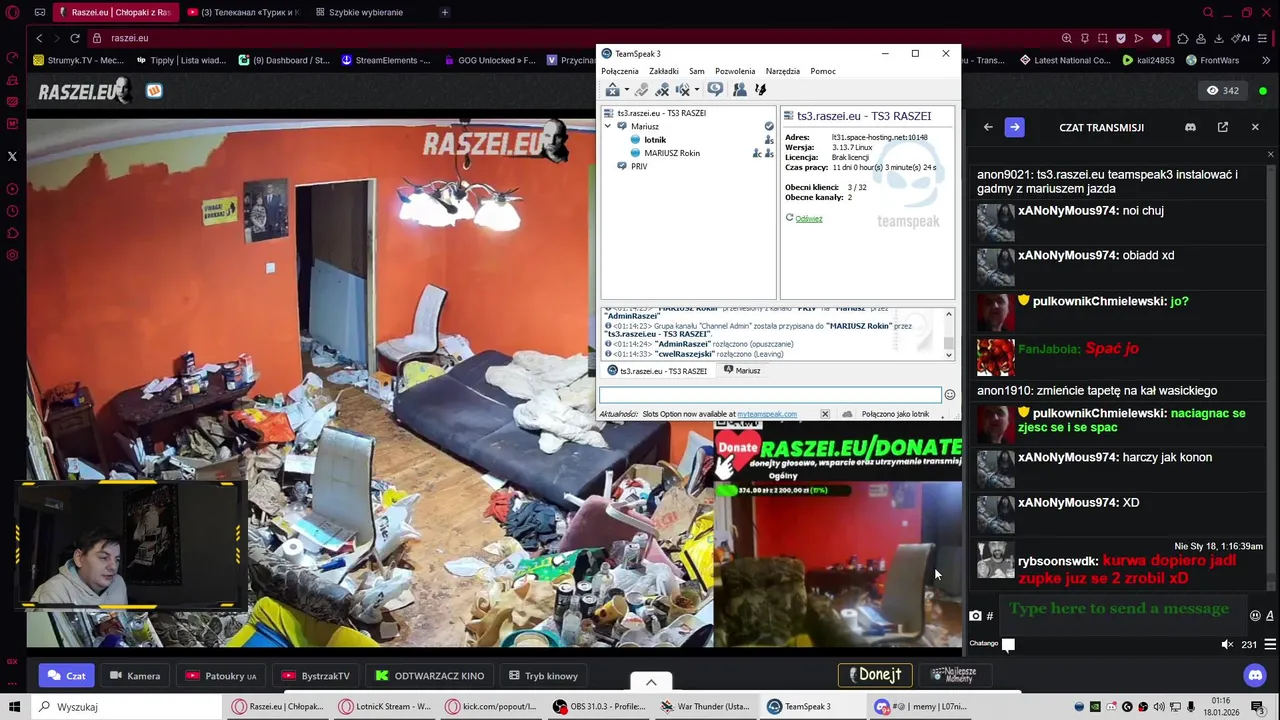The width and height of the screenshot is (1280, 720).
Task: Open browser extensions cube icon
Action: (x=1183, y=38)
